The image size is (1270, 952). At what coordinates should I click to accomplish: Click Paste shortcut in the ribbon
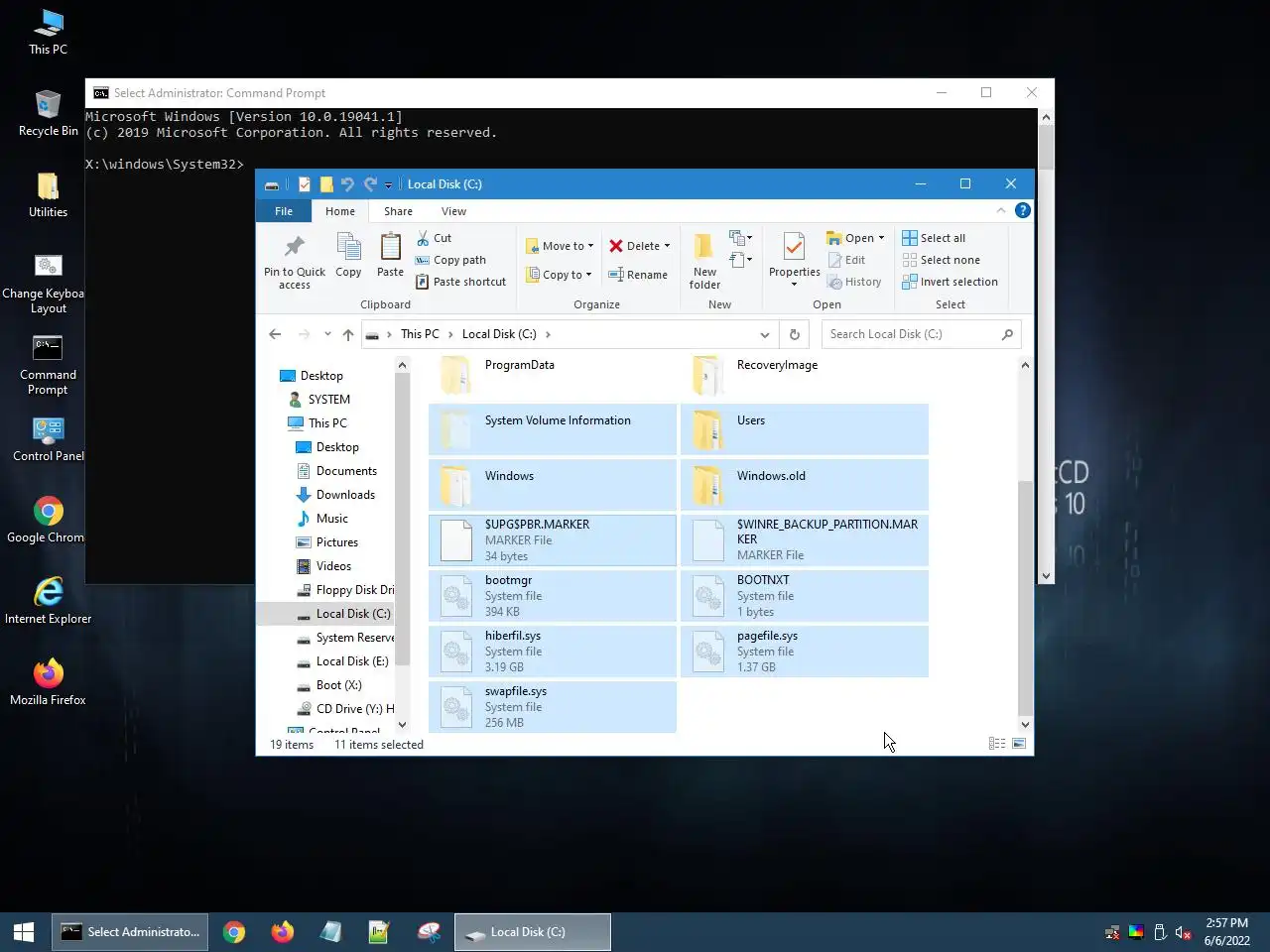(460, 282)
